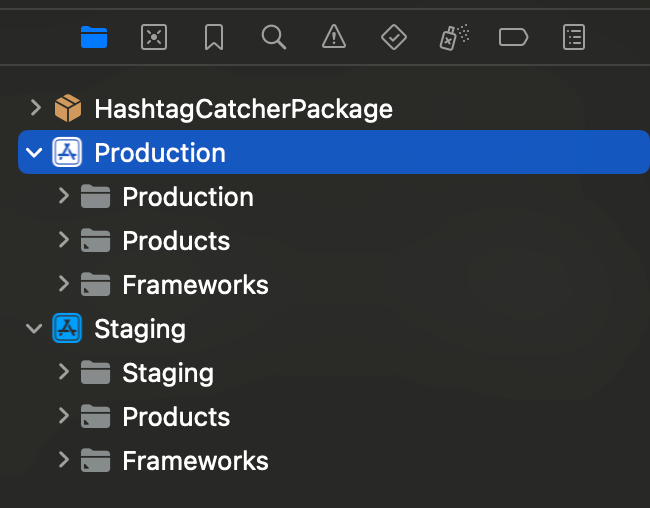Expand the Production subfolder

pyautogui.click(x=64, y=196)
